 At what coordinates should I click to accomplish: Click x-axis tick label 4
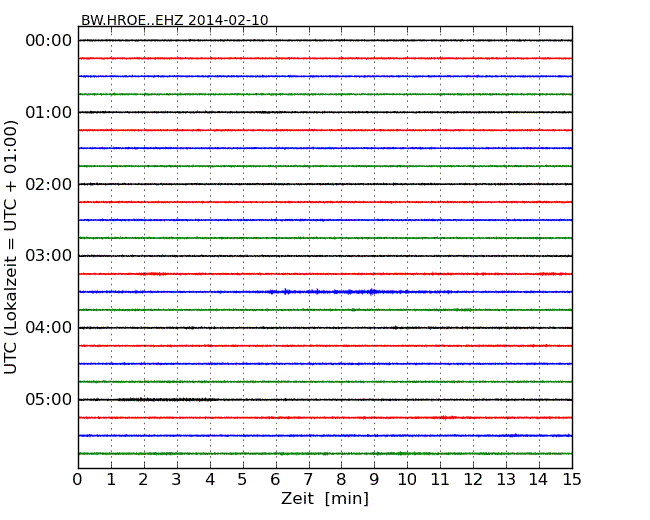pyautogui.click(x=210, y=480)
